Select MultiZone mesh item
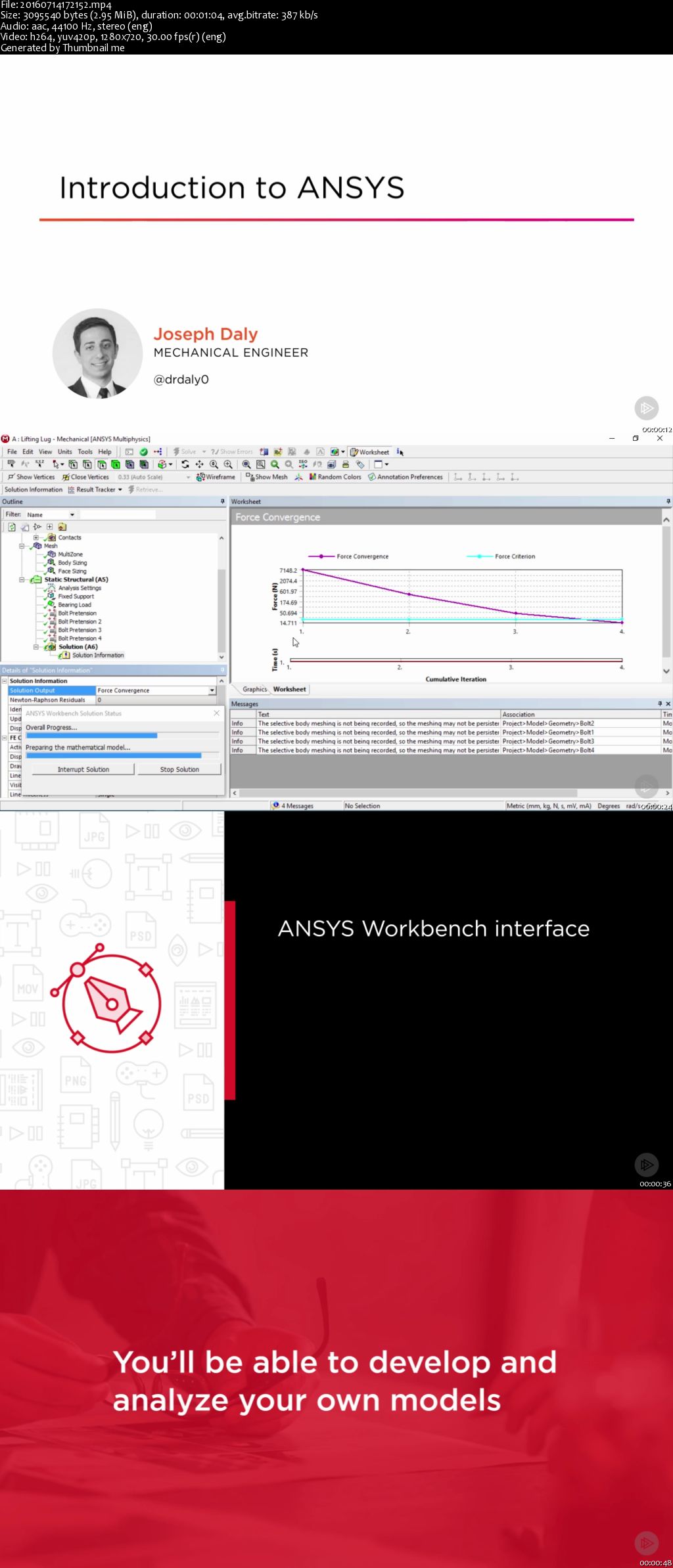 (x=70, y=554)
